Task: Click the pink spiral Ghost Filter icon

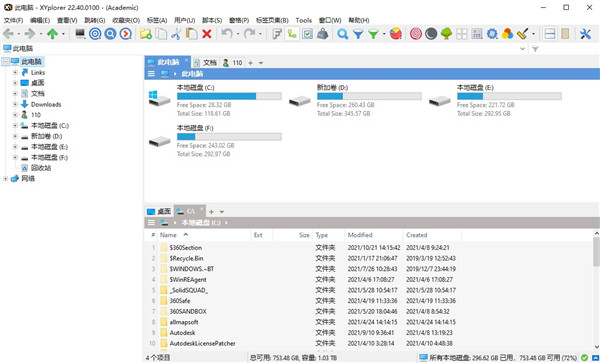Action: pyautogui.click(x=416, y=34)
